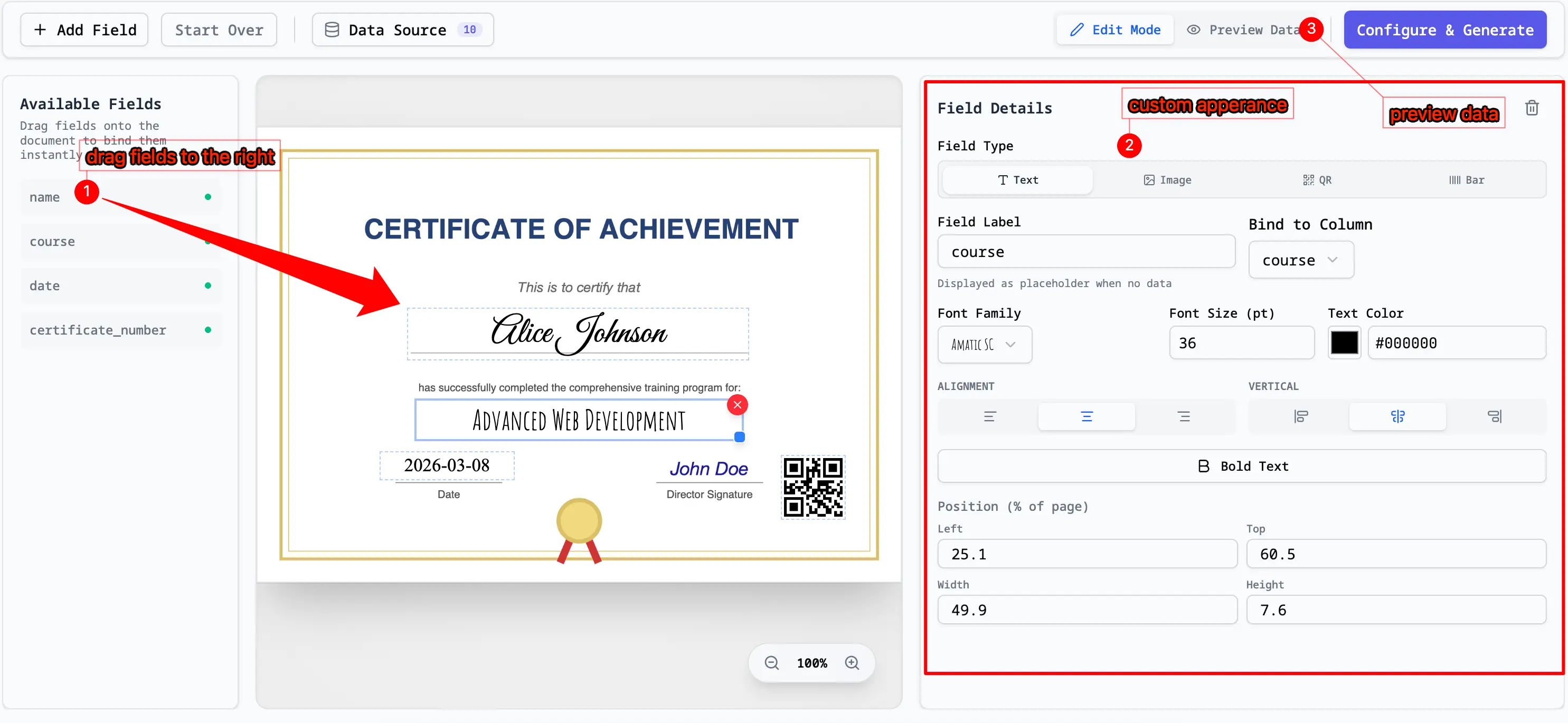The image size is (1568, 723).
Task: Open the Data Source selector
Action: tap(402, 30)
